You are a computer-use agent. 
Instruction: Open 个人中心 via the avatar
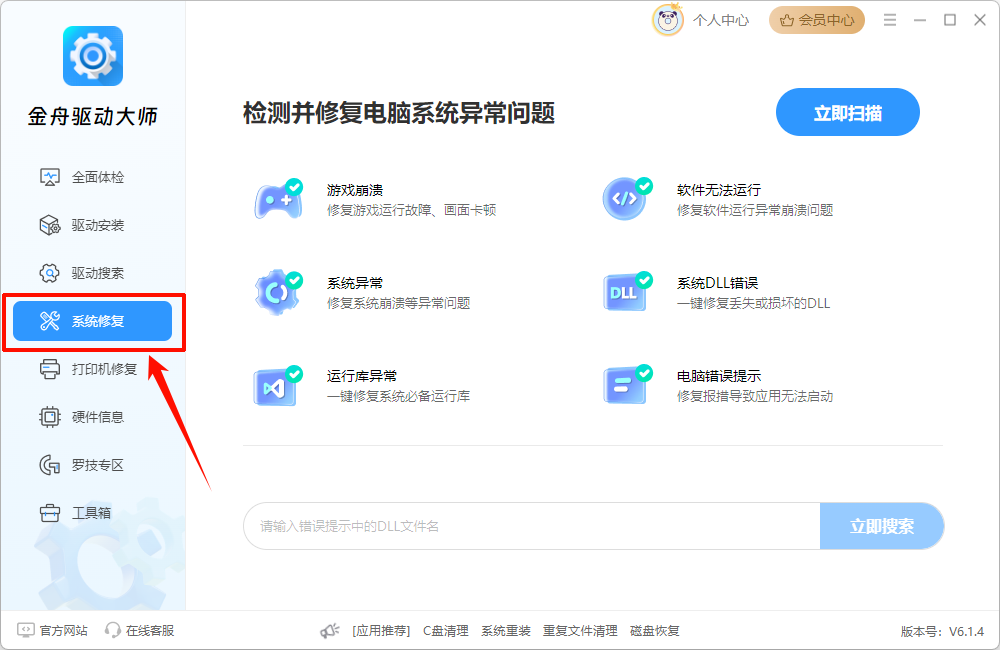click(x=667, y=19)
